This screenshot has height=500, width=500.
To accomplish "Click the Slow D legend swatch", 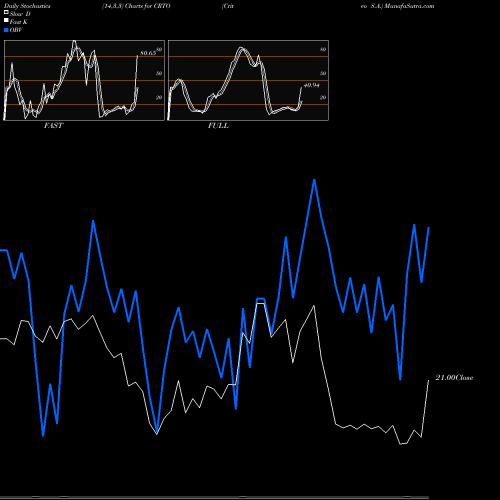I will (6, 12).
